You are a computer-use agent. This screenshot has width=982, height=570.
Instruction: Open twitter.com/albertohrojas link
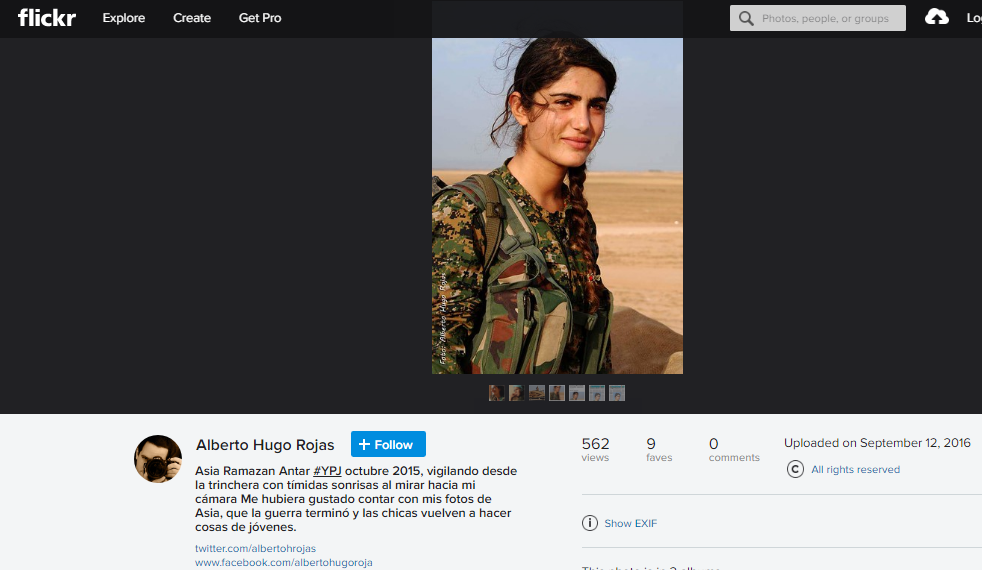coord(256,548)
